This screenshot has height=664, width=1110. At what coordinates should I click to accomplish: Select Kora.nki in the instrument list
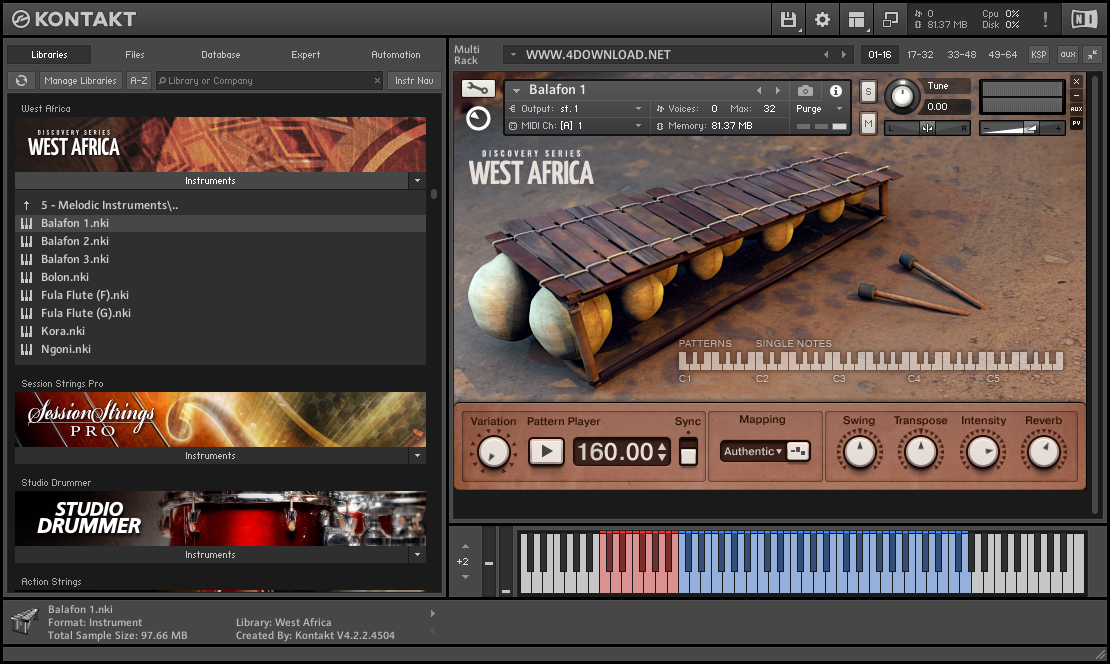(63, 331)
